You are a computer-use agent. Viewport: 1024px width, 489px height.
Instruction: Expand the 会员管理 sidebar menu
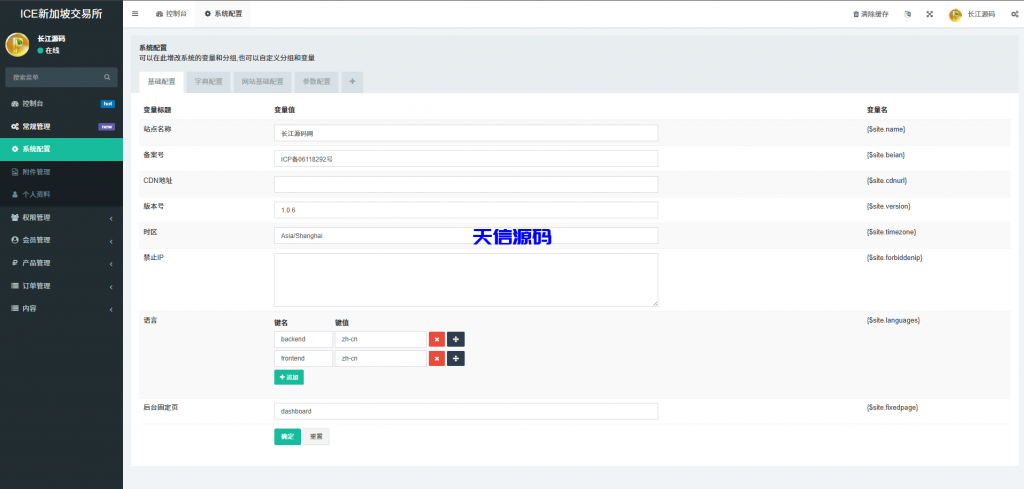pos(61,240)
